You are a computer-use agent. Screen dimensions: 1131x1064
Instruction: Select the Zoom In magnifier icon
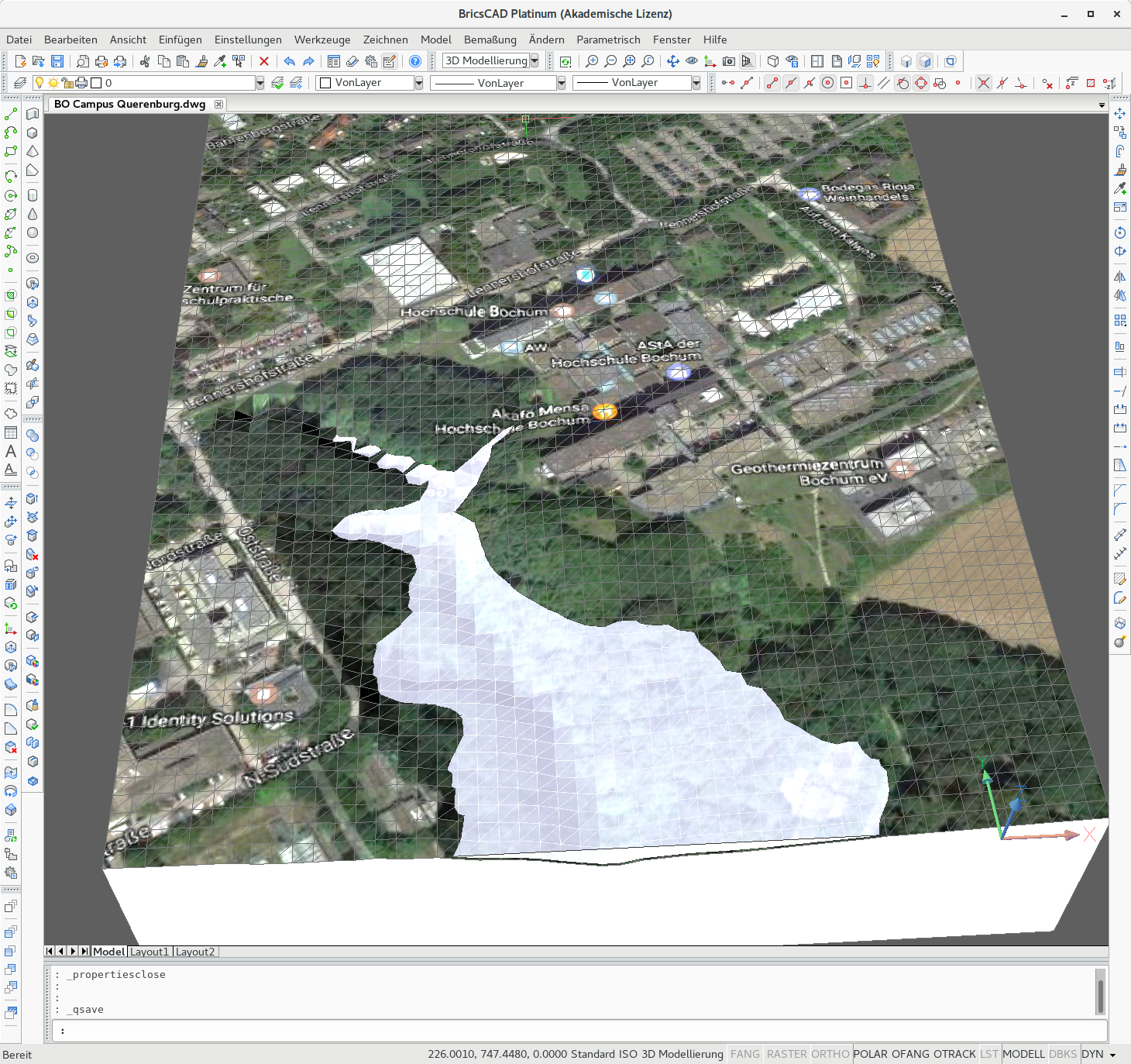(592, 61)
